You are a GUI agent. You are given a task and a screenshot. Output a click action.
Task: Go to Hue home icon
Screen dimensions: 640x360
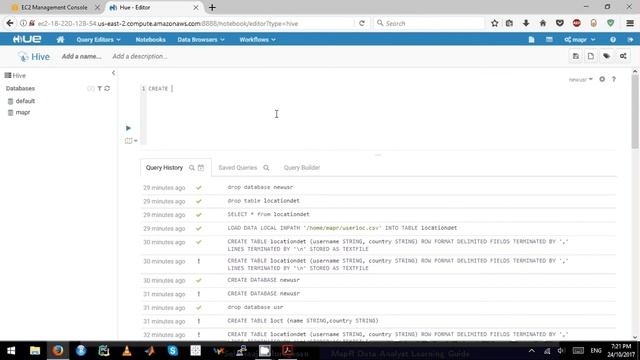[x=60, y=40]
